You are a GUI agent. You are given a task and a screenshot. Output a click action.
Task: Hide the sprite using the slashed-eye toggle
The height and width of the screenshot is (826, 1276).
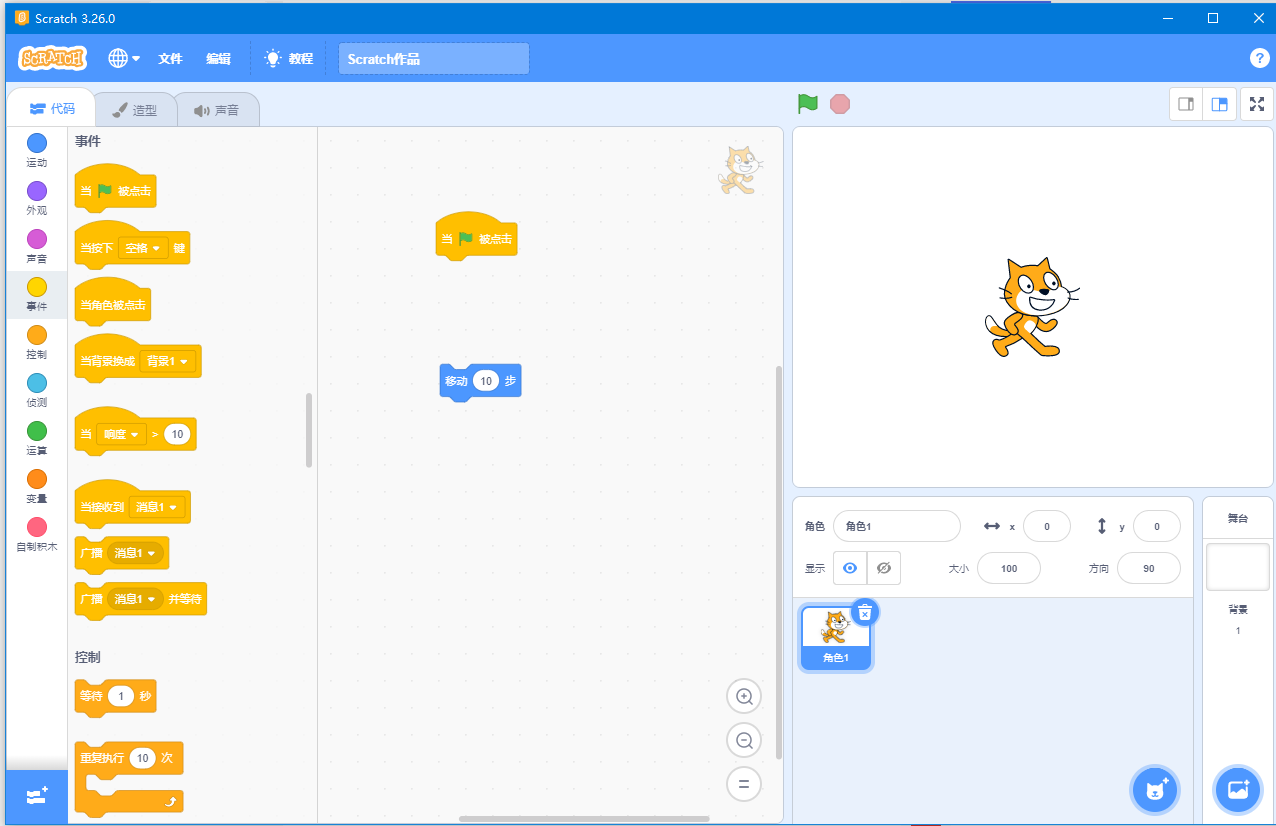pyautogui.click(x=884, y=567)
